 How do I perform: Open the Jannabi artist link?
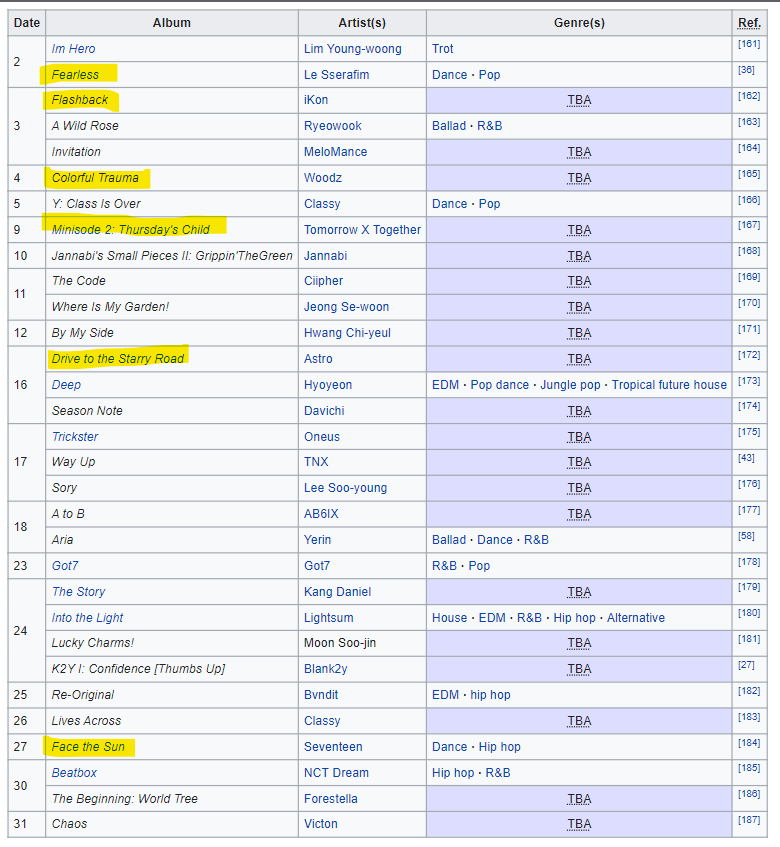click(326, 256)
